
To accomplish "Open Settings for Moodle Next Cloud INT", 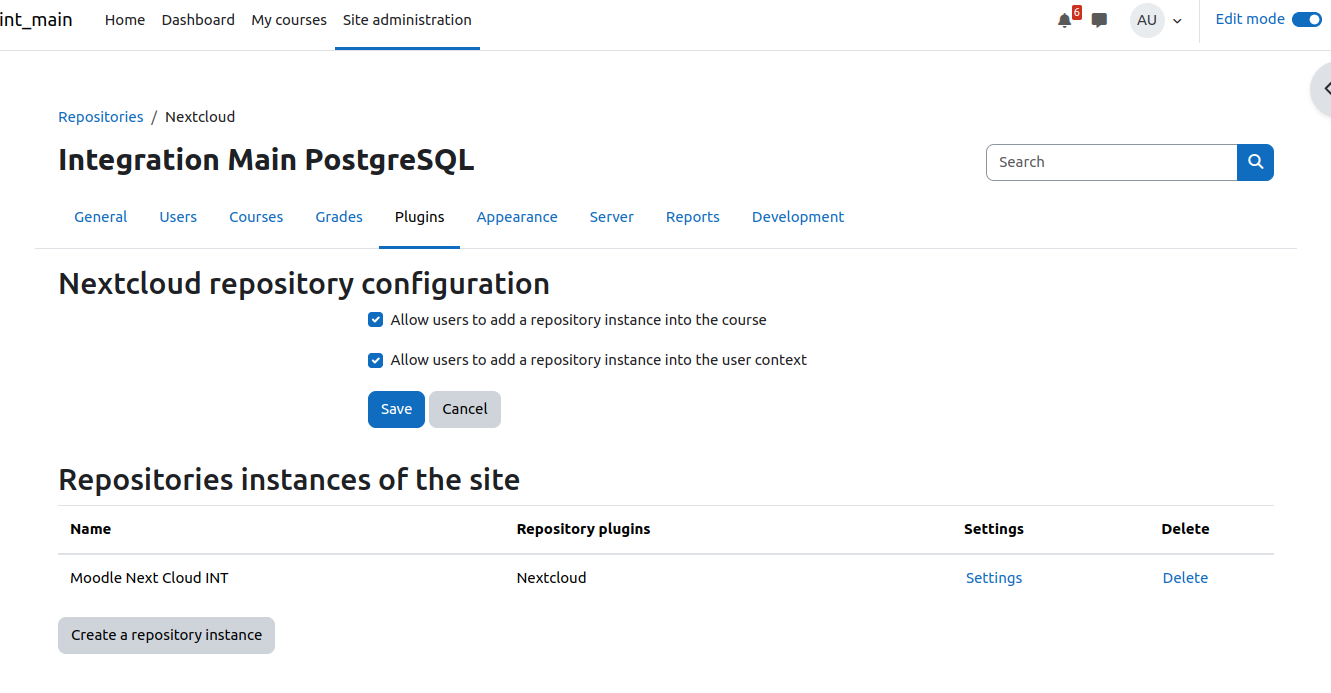I will [x=994, y=578].
